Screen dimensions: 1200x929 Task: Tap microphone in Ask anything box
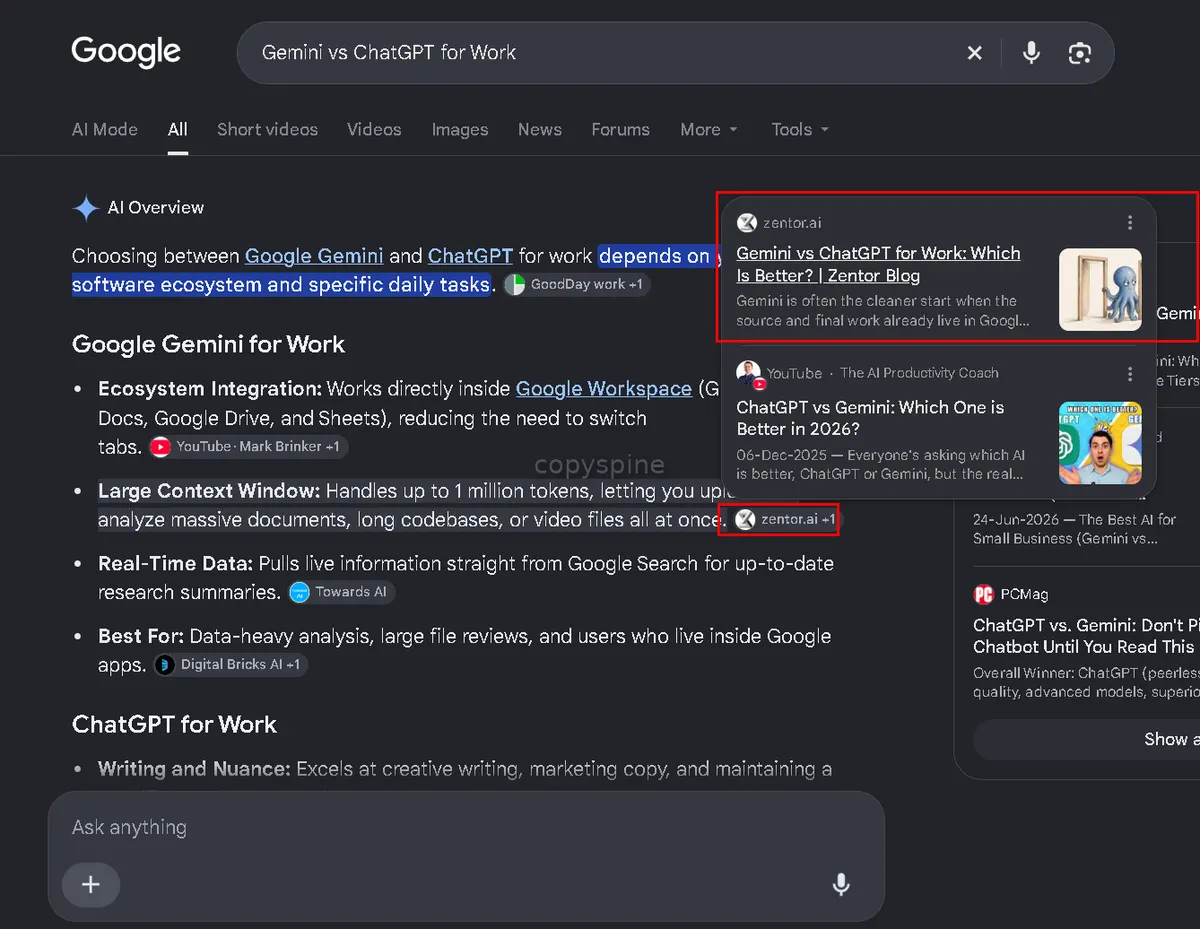click(x=841, y=884)
